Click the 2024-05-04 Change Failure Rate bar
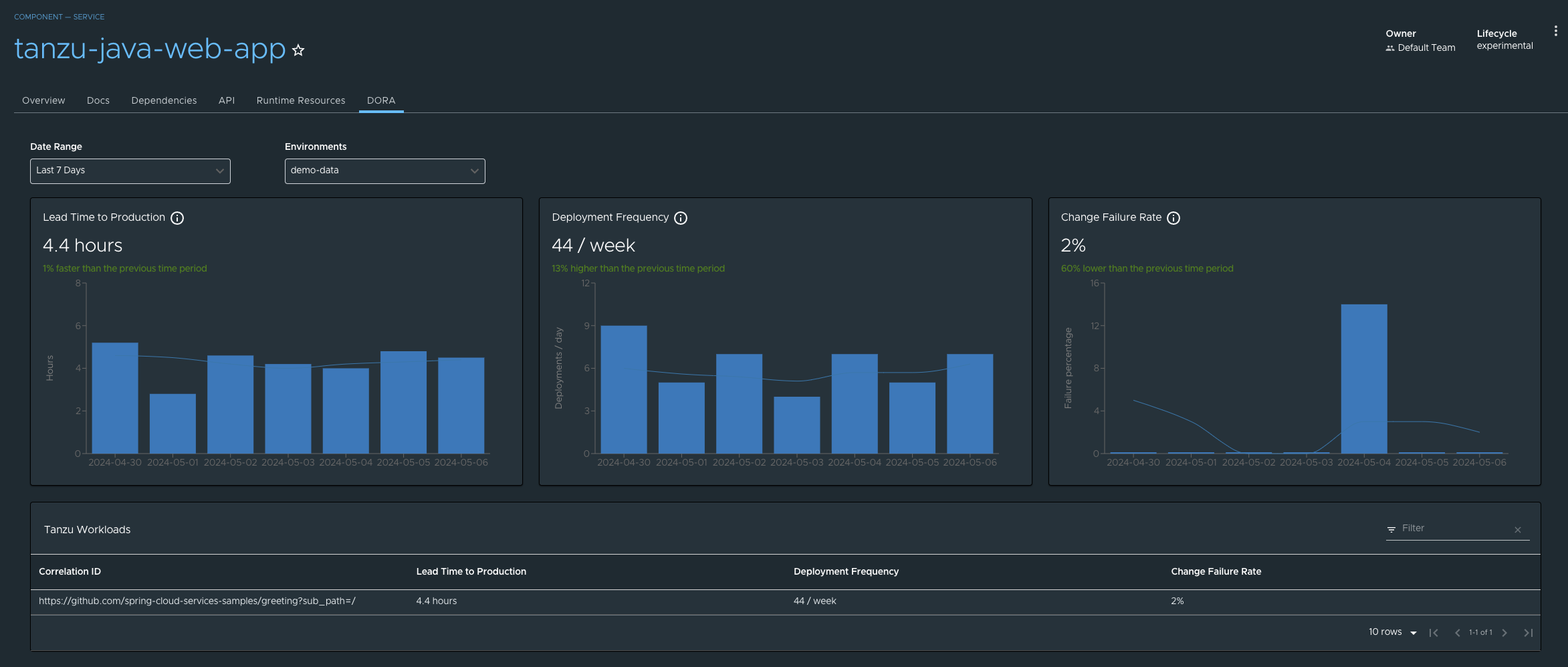Screen dimensions: 1568x667 tap(1364, 379)
